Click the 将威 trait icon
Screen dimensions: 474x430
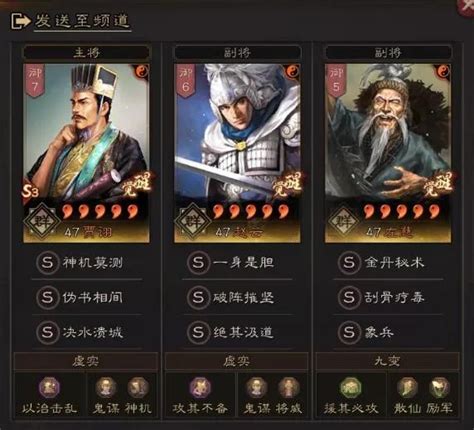tap(289, 387)
